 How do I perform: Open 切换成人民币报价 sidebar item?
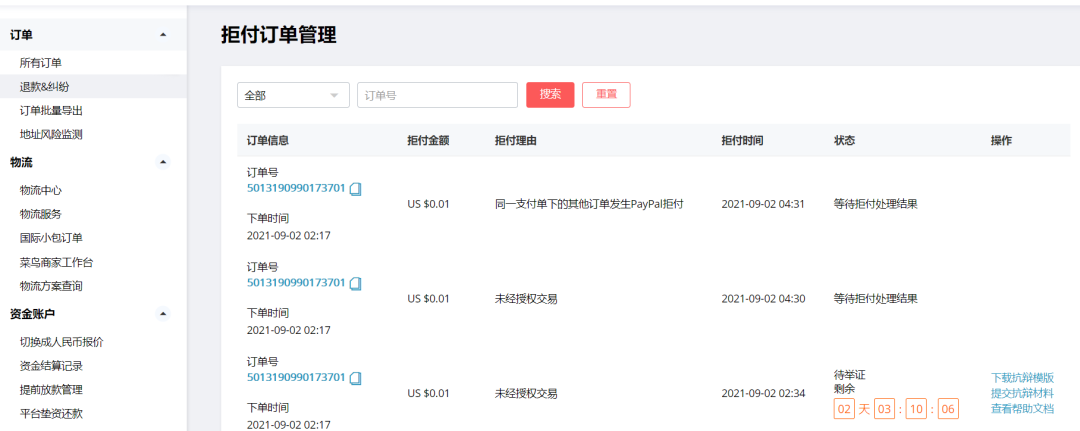point(62,341)
